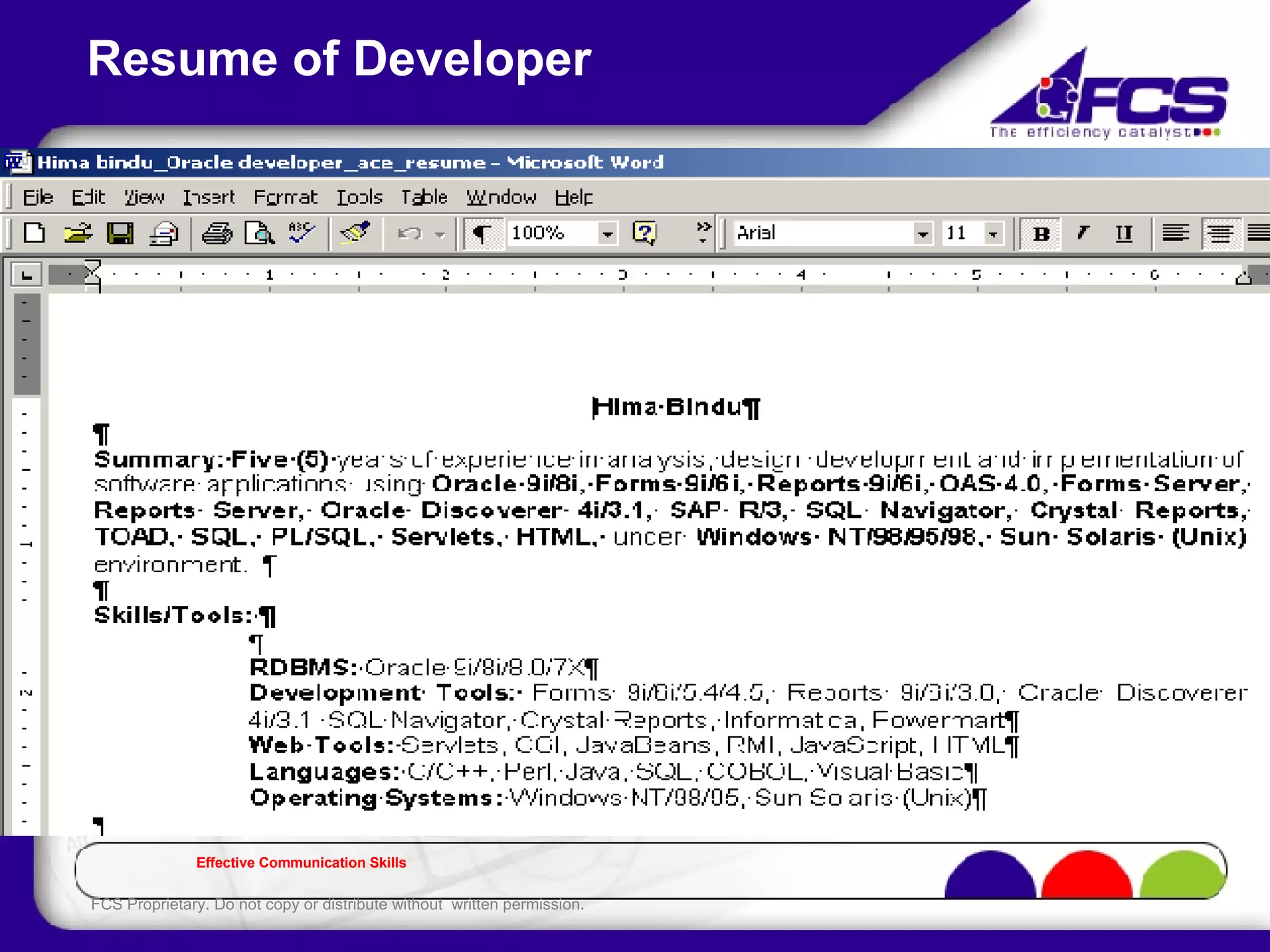Toggle Italic formatting button
Screen dimensions: 1270x952
1083,234
